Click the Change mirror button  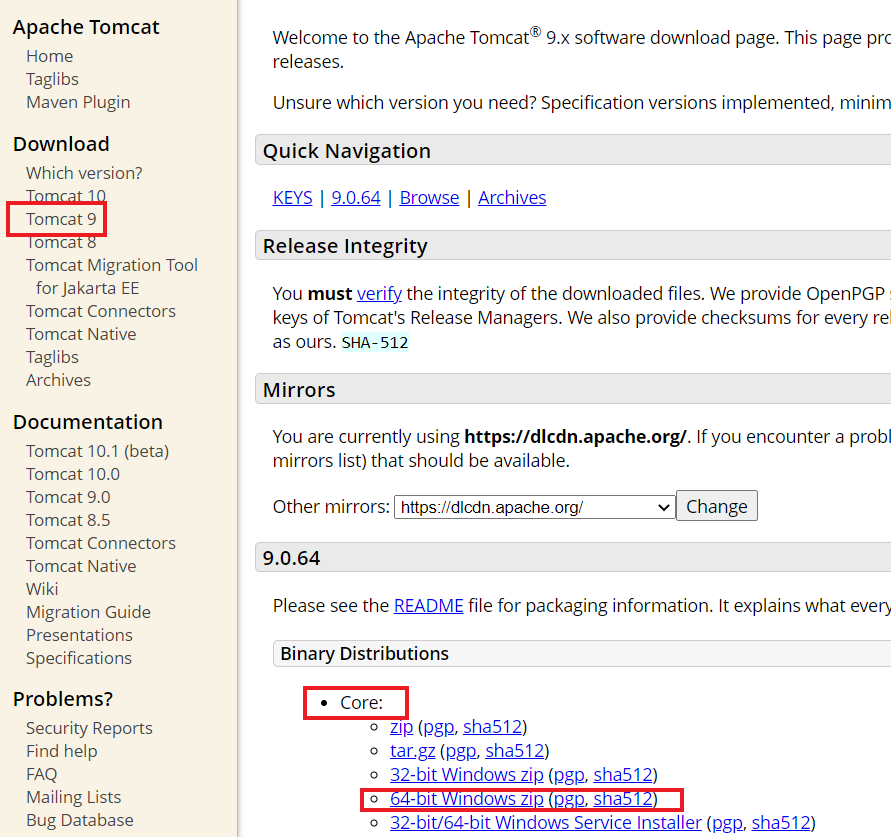pyautogui.click(x=717, y=506)
